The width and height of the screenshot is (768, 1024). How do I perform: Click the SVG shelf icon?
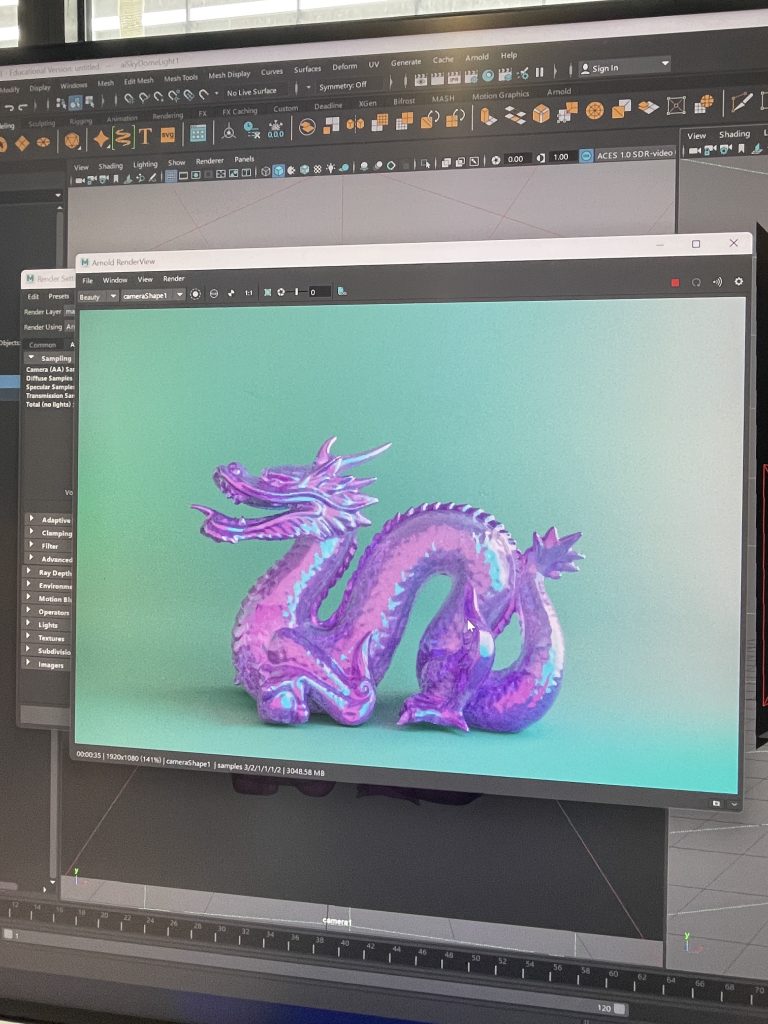(x=168, y=135)
